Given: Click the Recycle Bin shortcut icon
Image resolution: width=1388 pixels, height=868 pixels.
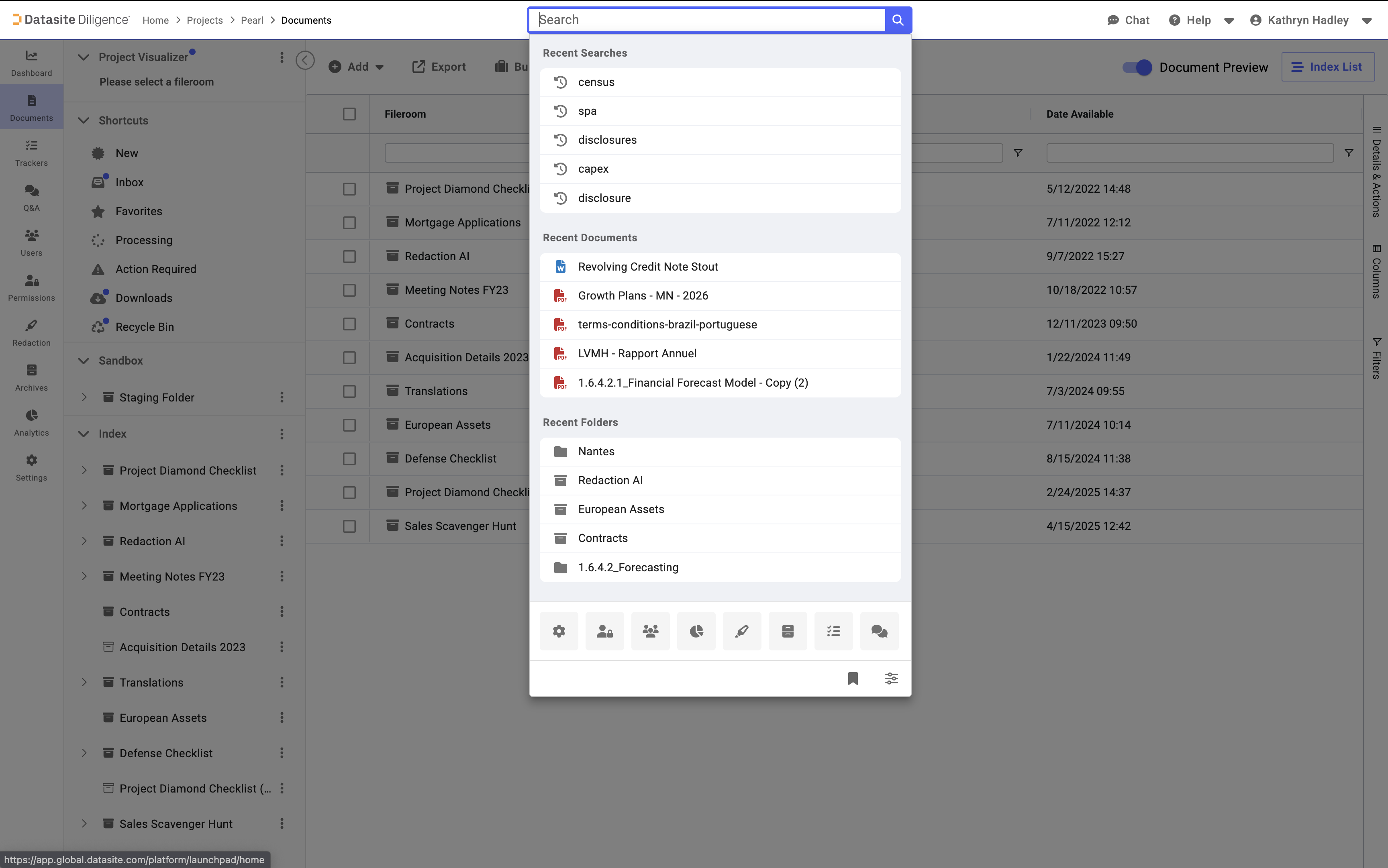Looking at the screenshot, I should tap(98, 327).
